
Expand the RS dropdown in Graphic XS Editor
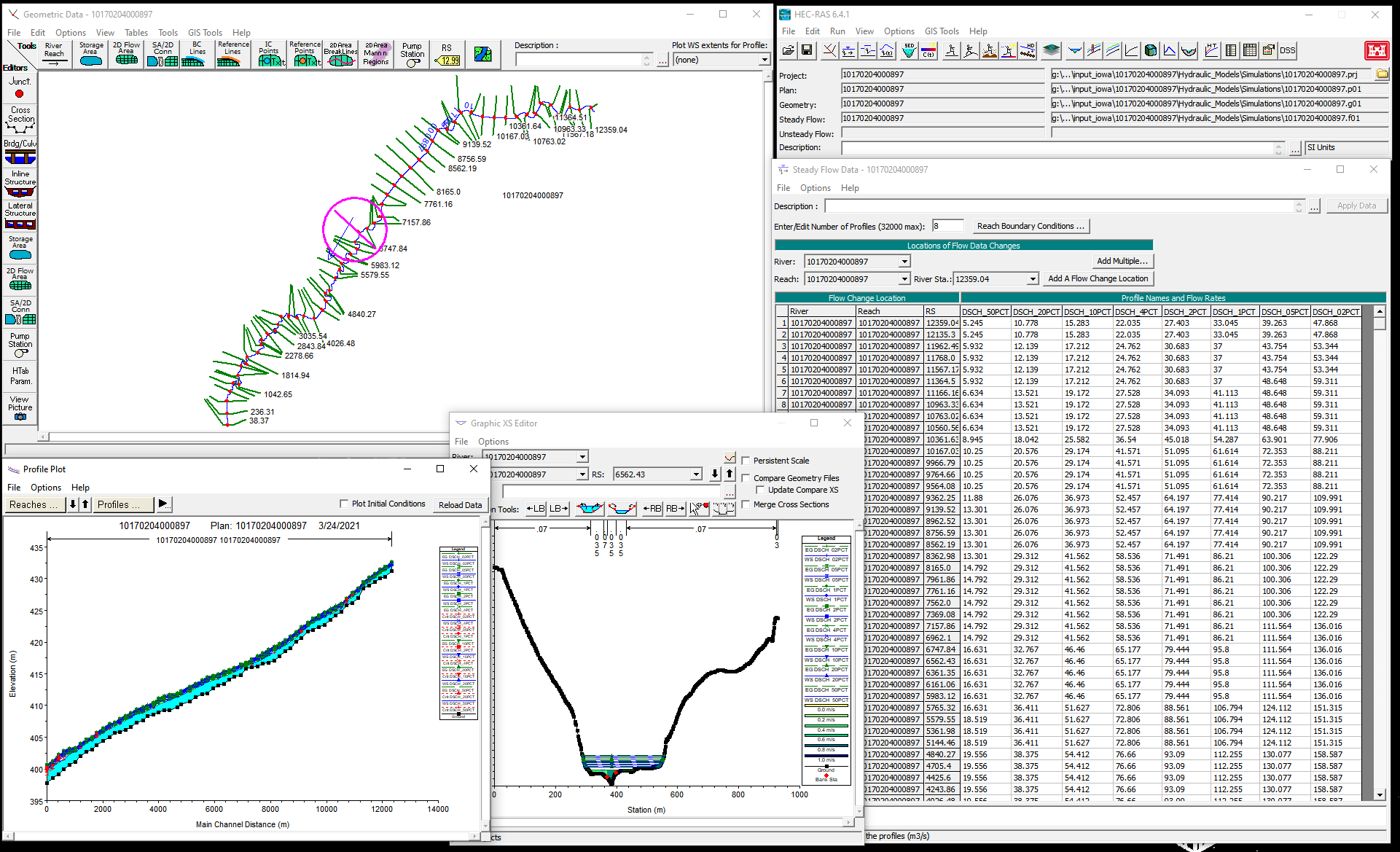click(x=696, y=474)
